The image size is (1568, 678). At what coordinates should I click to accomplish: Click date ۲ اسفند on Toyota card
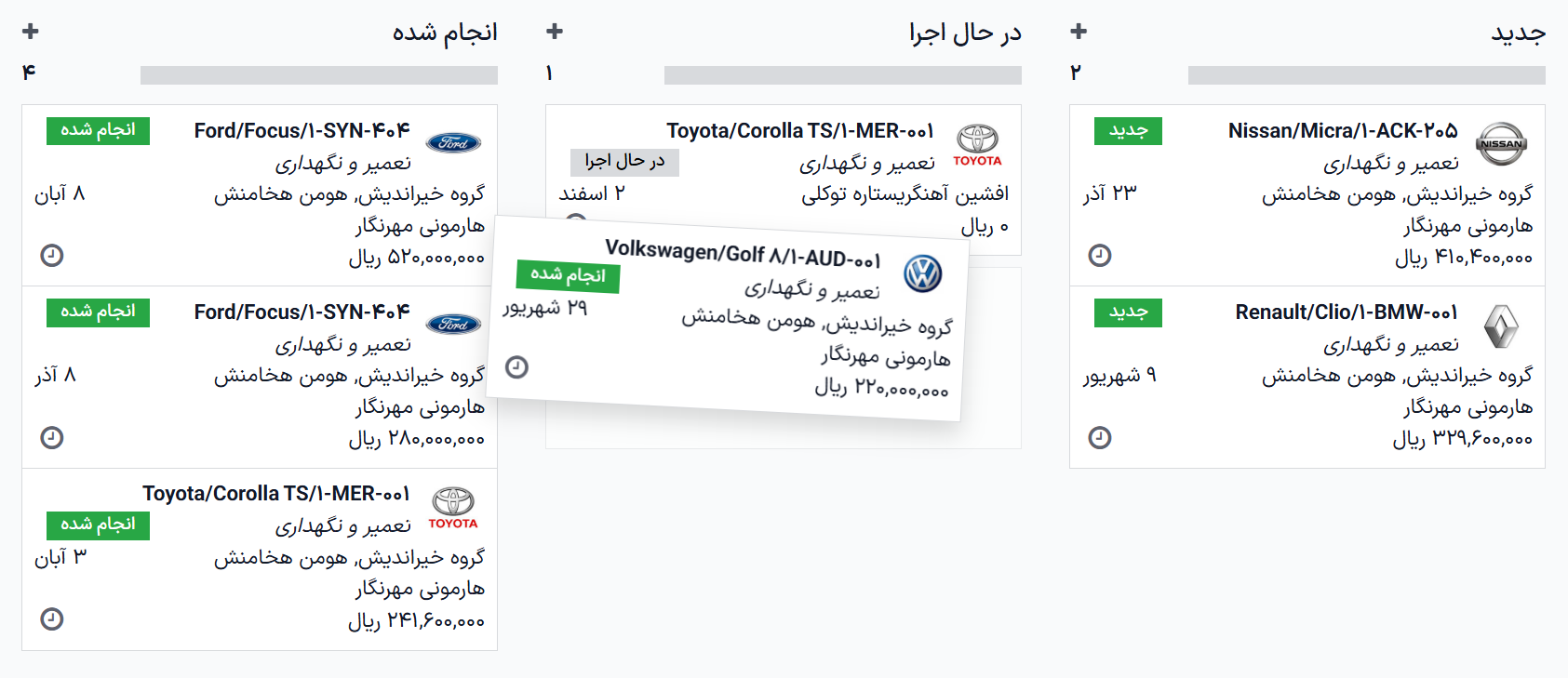click(592, 193)
